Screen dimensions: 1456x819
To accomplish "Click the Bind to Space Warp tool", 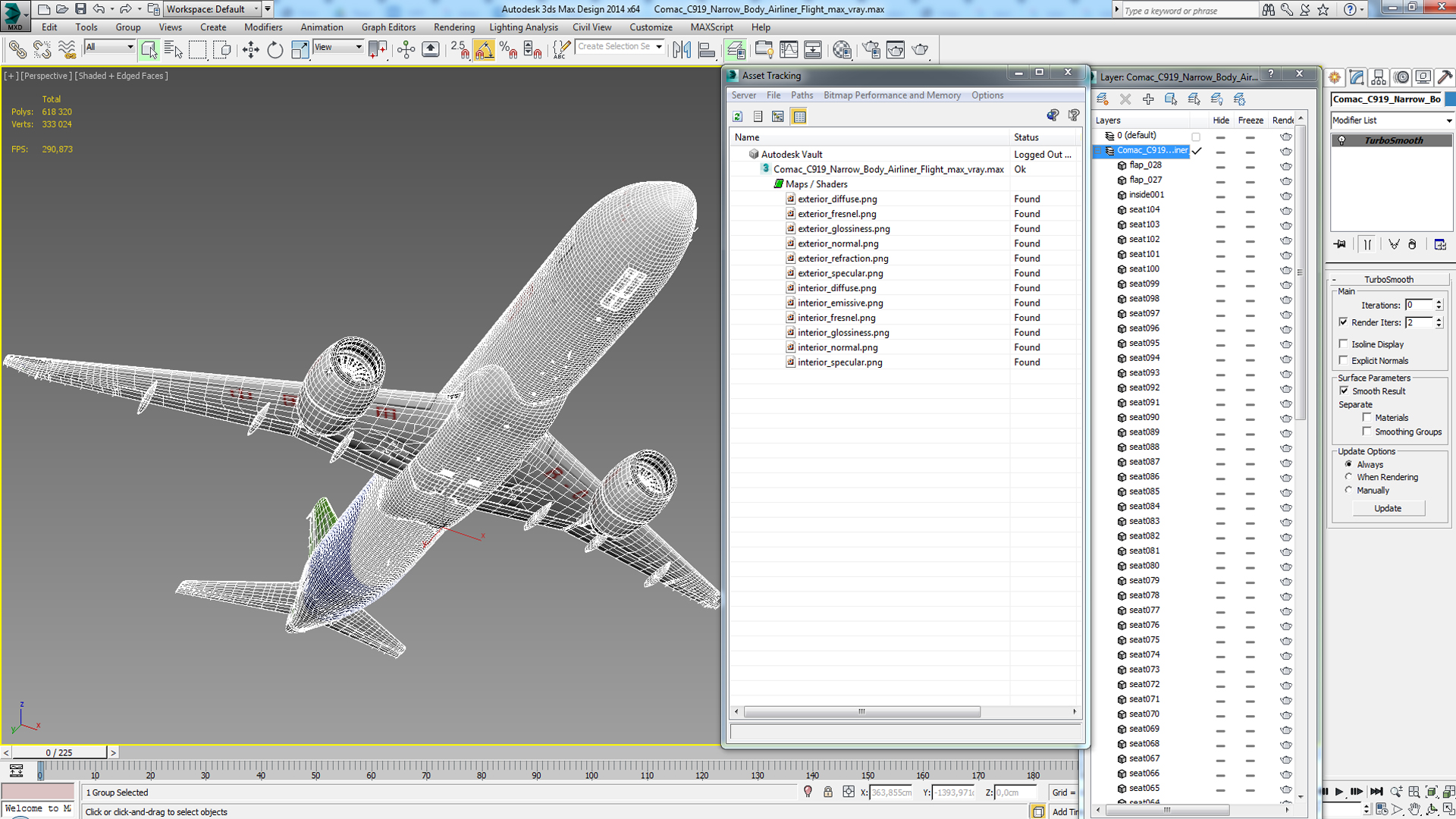I will (67, 50).
